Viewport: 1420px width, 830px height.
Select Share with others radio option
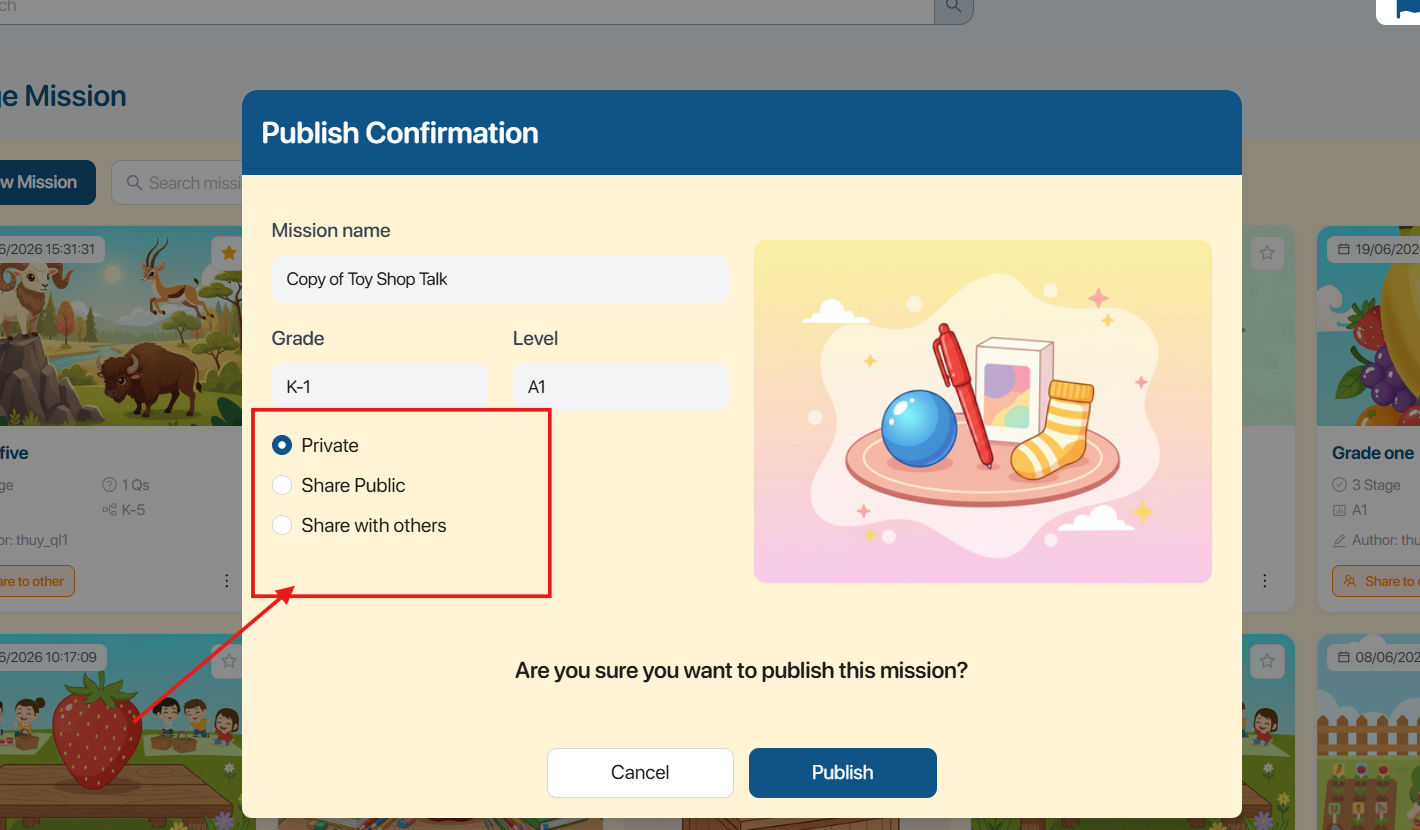pyautogui.click(x=282, y=525)
